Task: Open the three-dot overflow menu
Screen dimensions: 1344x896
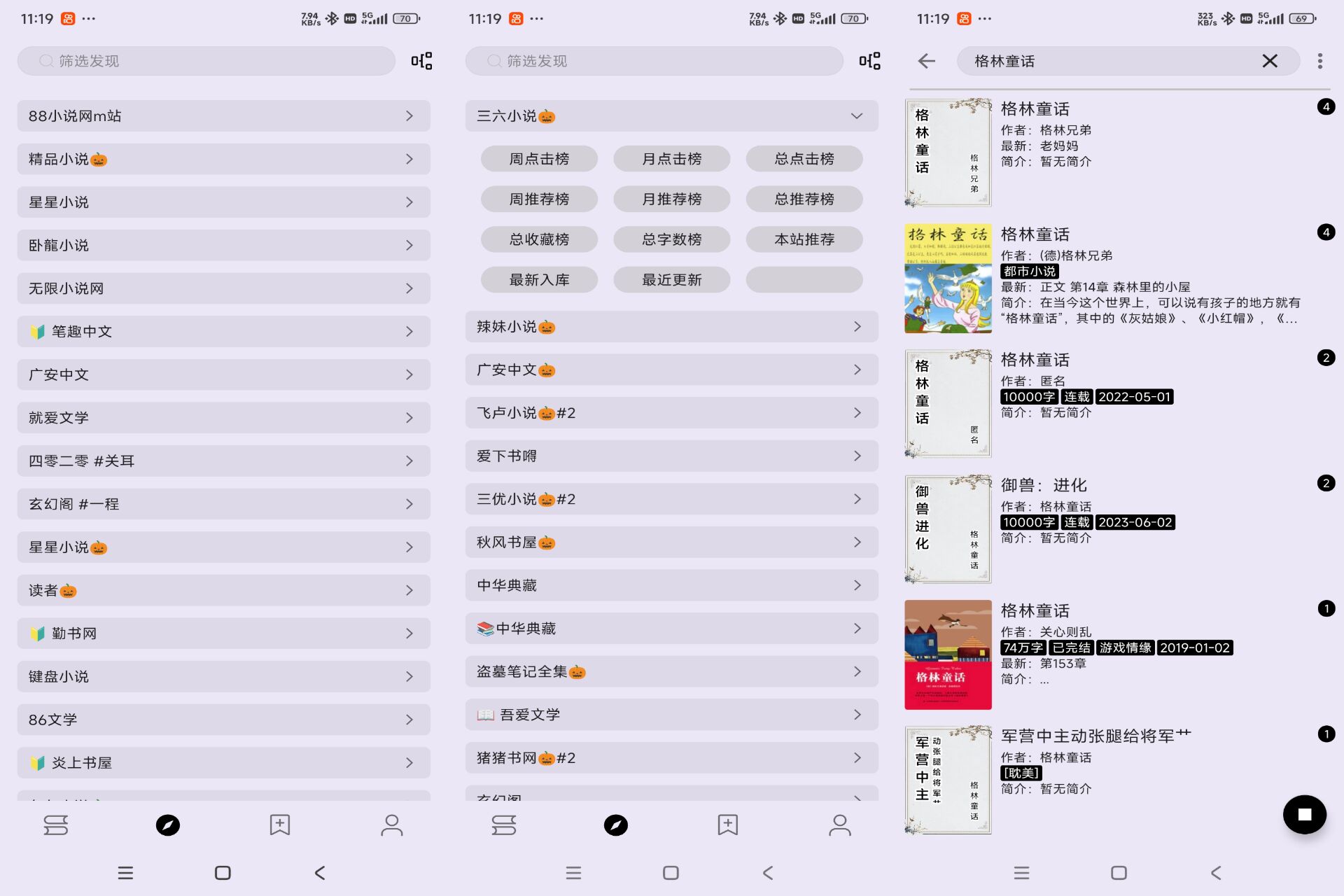Action: [1319, 61]
